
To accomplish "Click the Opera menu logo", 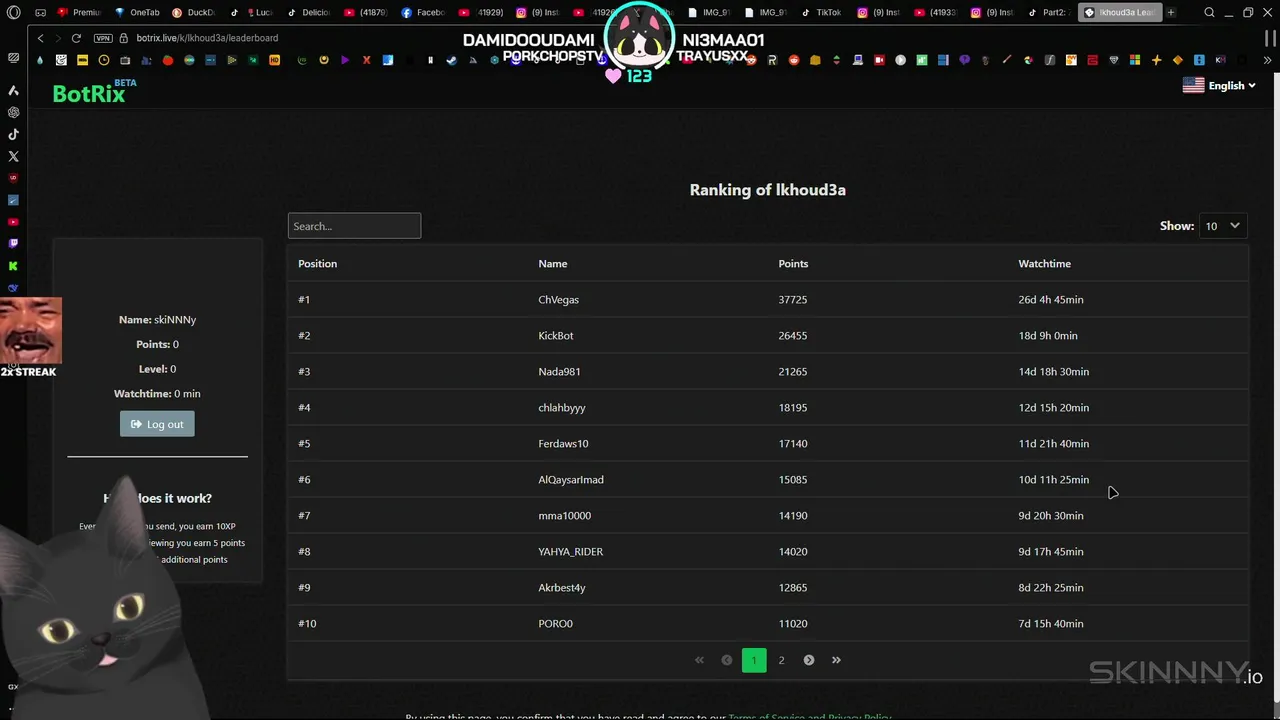I will click(13, 13).
